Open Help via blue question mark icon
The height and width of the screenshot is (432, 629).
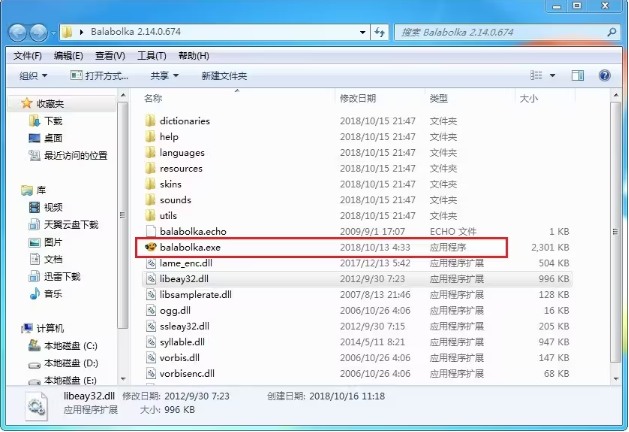coord(605,75)
